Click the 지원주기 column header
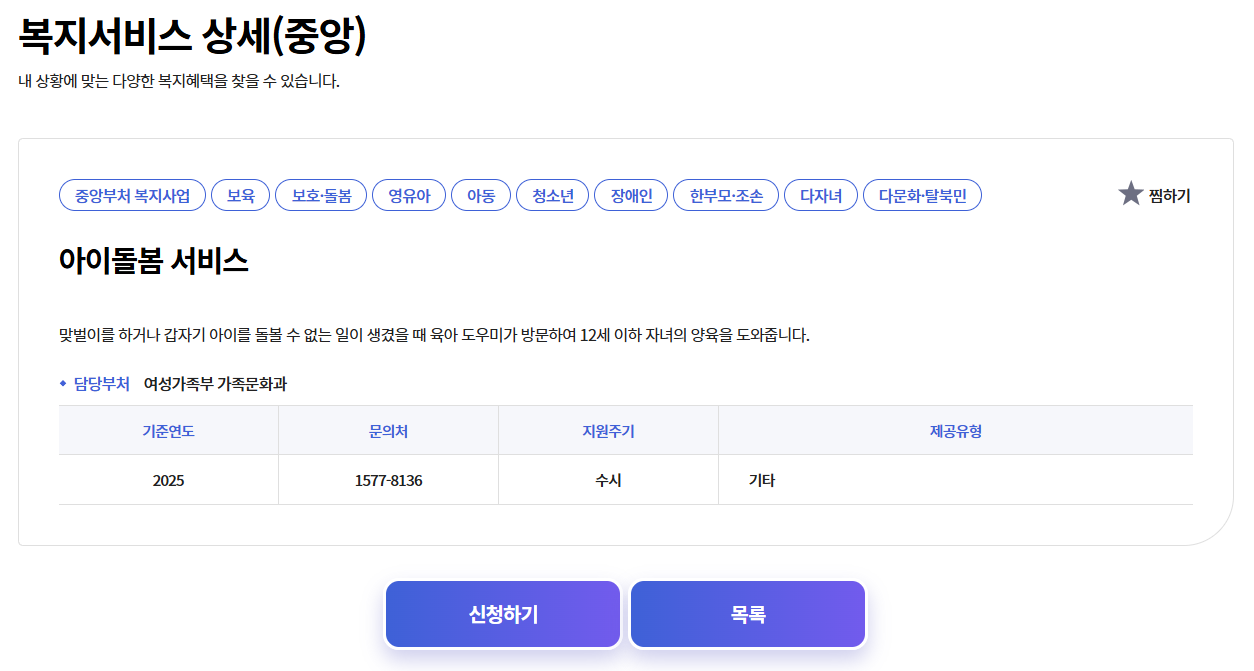This screenshot has width=1254, height=671. (x=608, y=431)
